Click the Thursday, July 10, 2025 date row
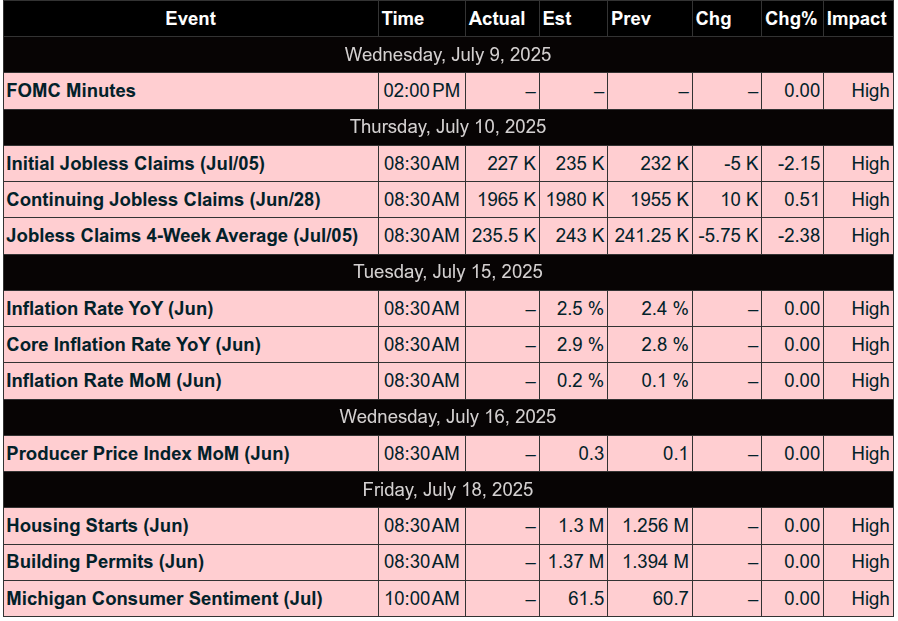The width and height of the screenshot is (898, 621). [448, 127]
